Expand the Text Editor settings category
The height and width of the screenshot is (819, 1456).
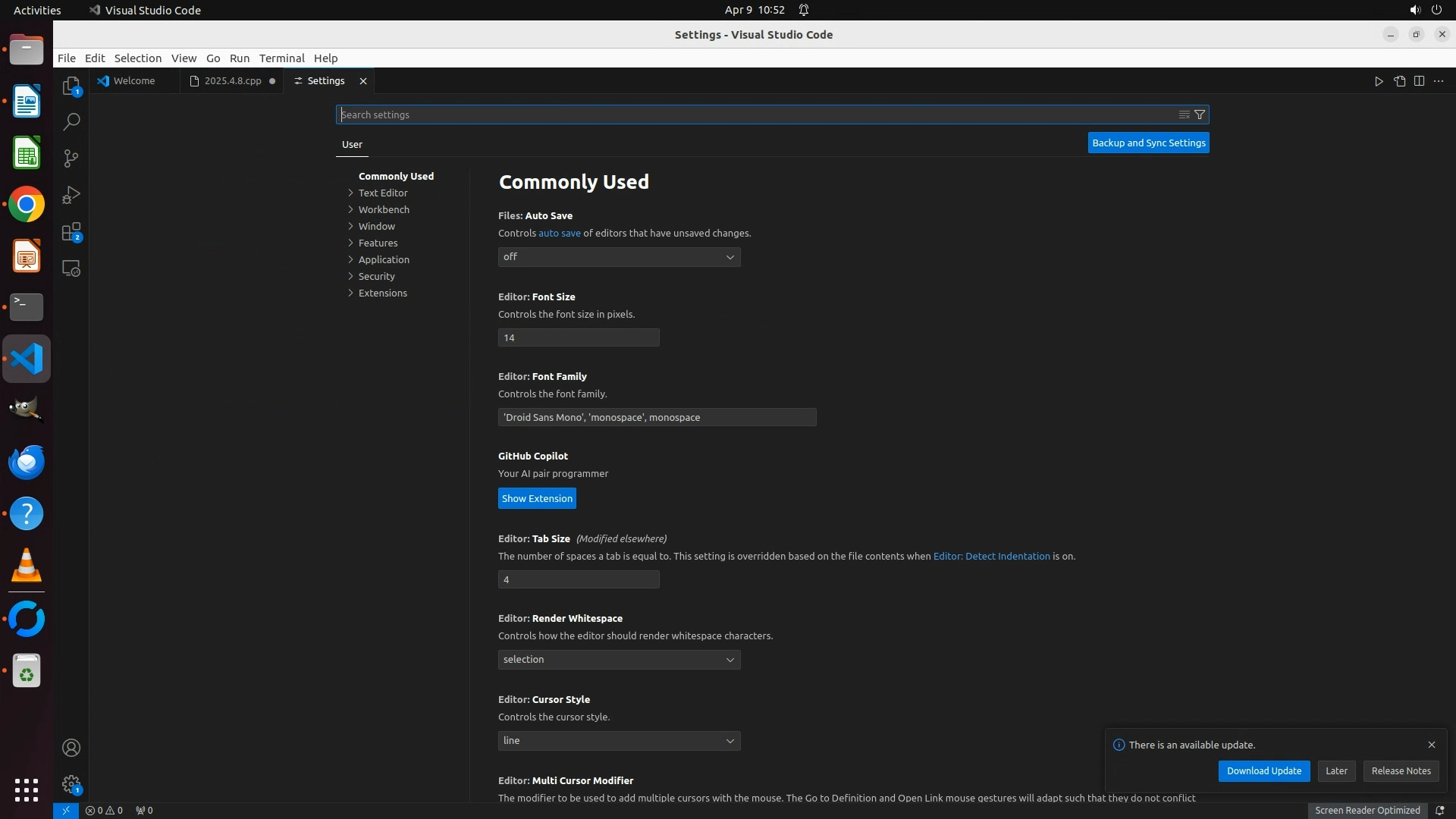pos(383,193)
